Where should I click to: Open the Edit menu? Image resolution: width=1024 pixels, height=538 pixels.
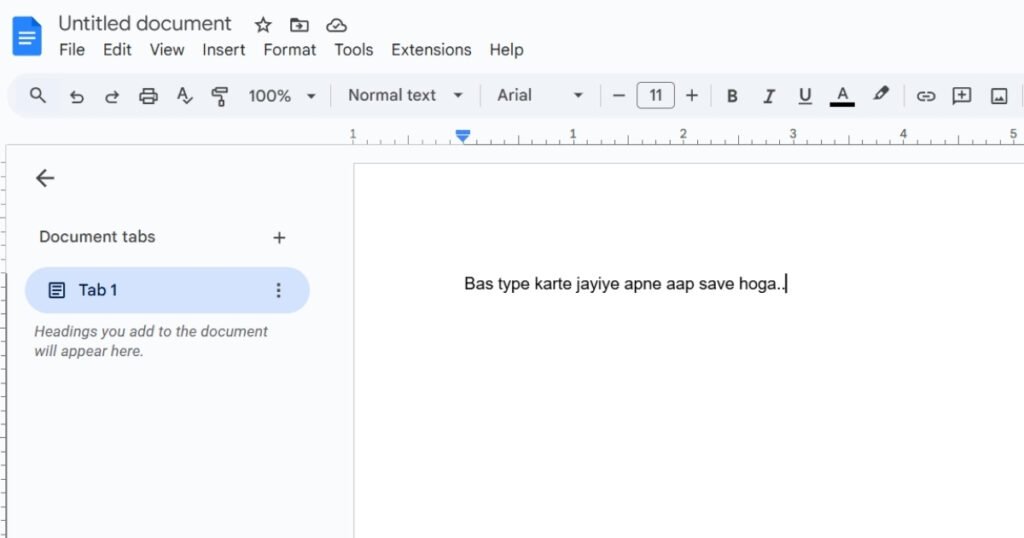click(117, 50)
